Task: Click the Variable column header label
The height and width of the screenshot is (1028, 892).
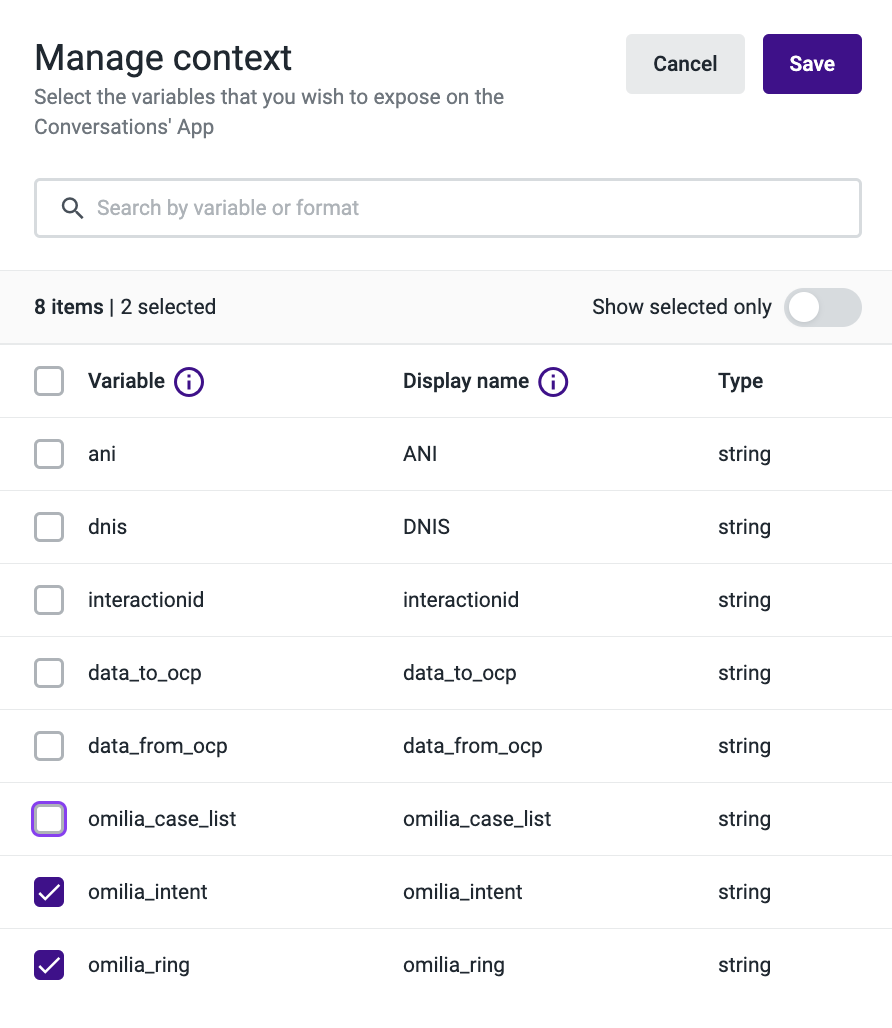Action: (x=126, y=381)
